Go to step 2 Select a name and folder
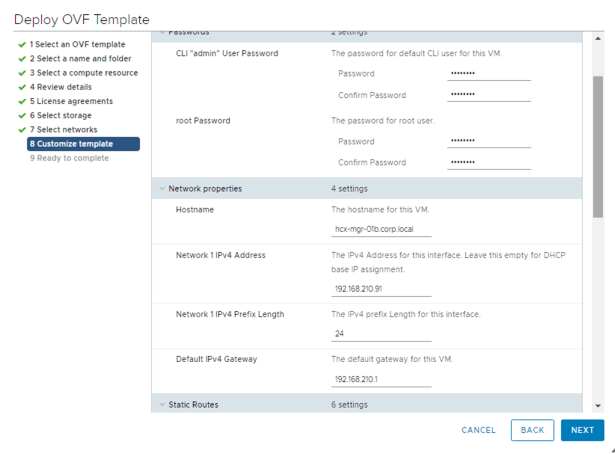615x454 pixels. click(80, 59)
